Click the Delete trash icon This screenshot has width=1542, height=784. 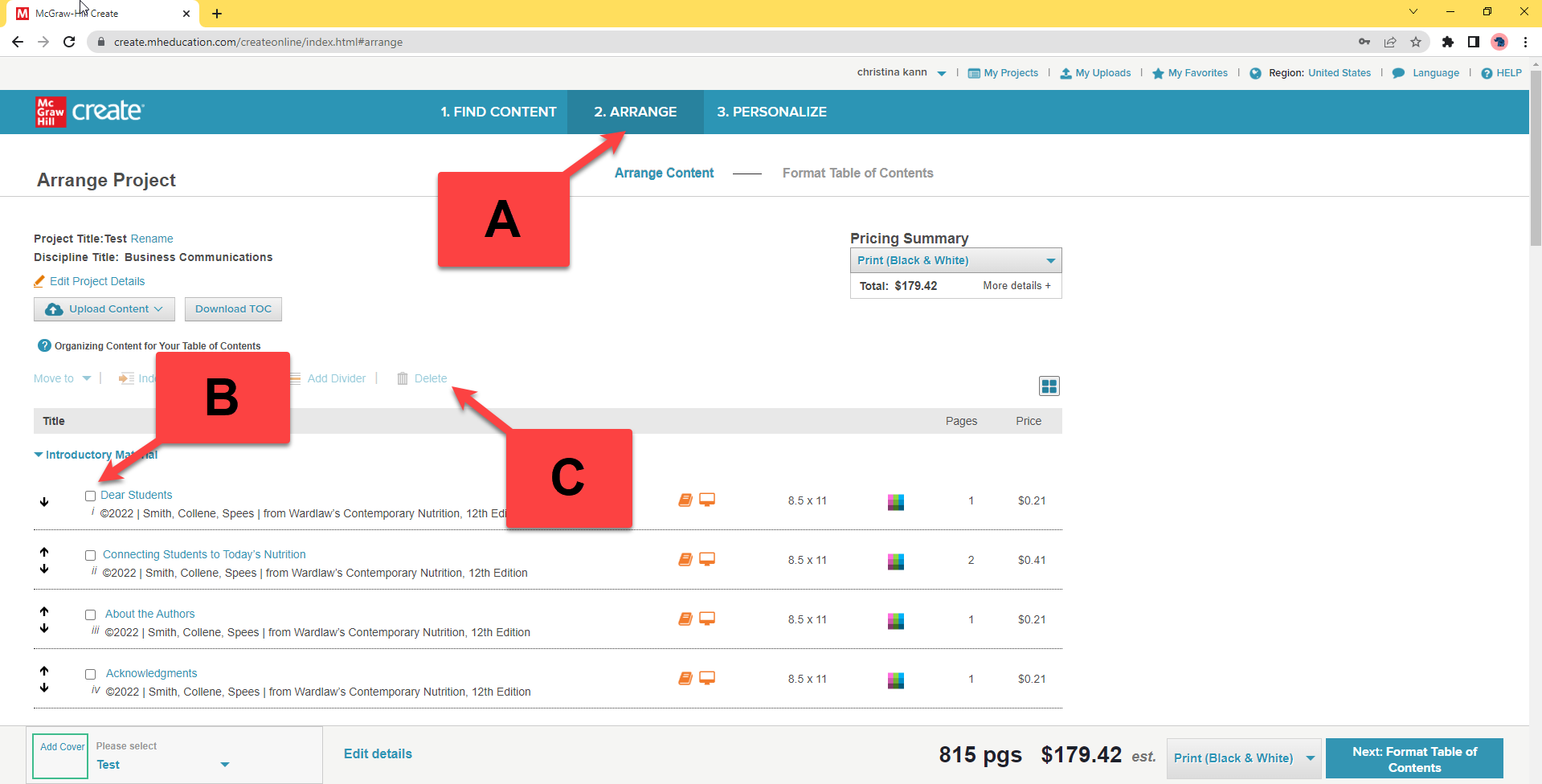click(x=403, y=378)
